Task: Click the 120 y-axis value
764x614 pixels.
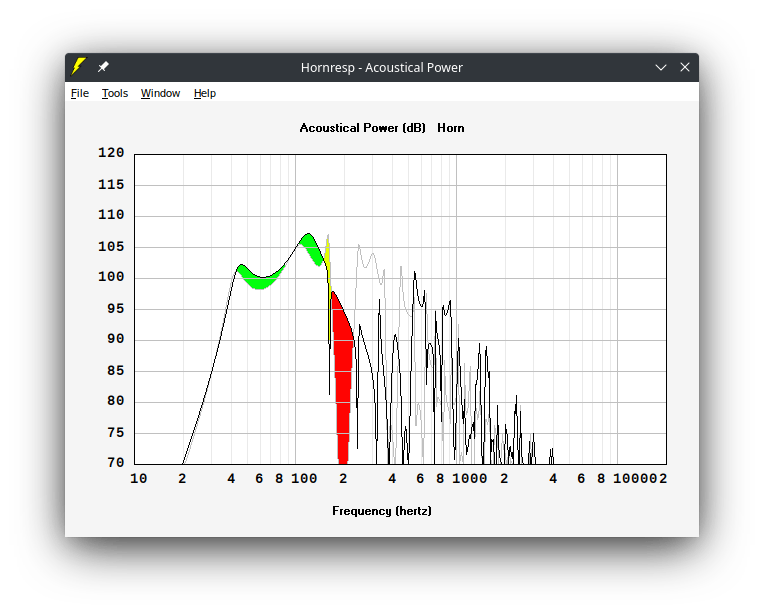Action: pos(111,153)
